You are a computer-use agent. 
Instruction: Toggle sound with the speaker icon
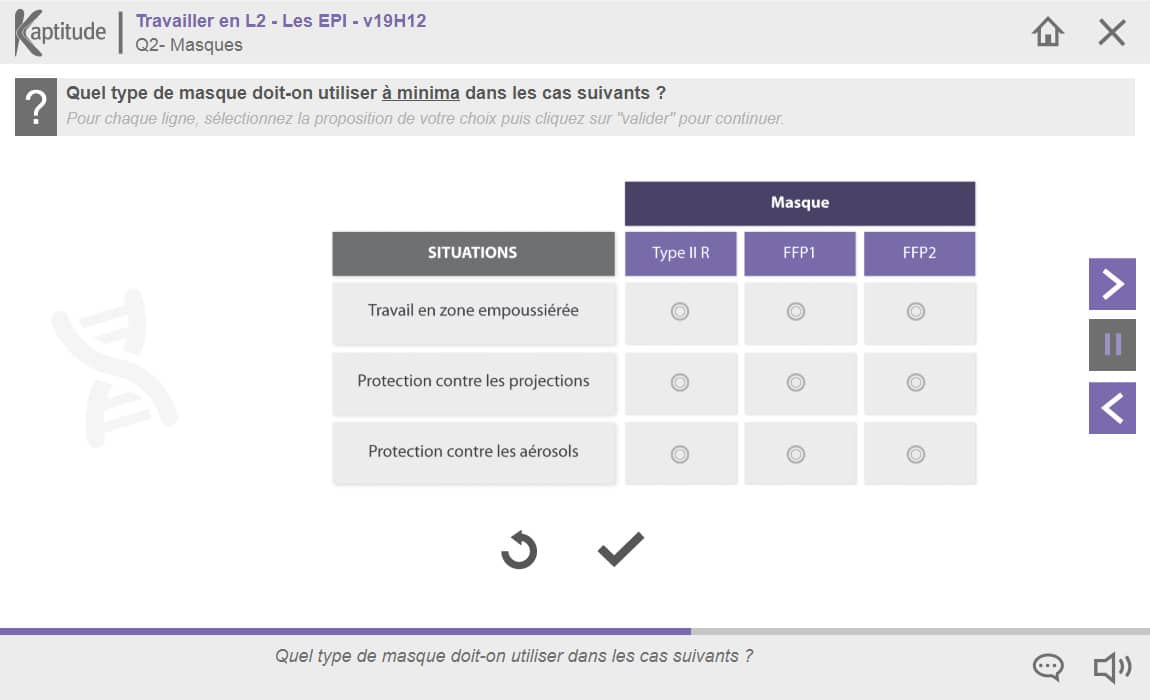(1111, 667)
